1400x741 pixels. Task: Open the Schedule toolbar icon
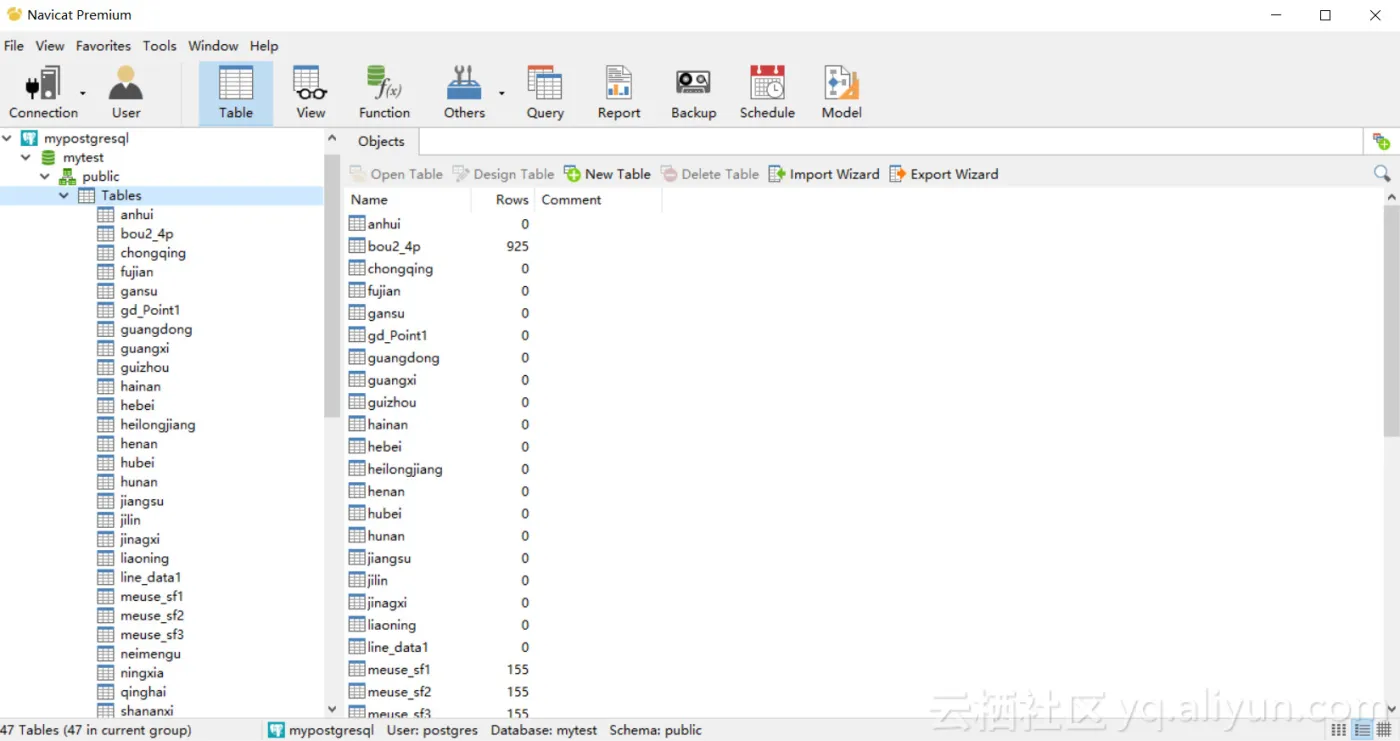pos(767,93)
